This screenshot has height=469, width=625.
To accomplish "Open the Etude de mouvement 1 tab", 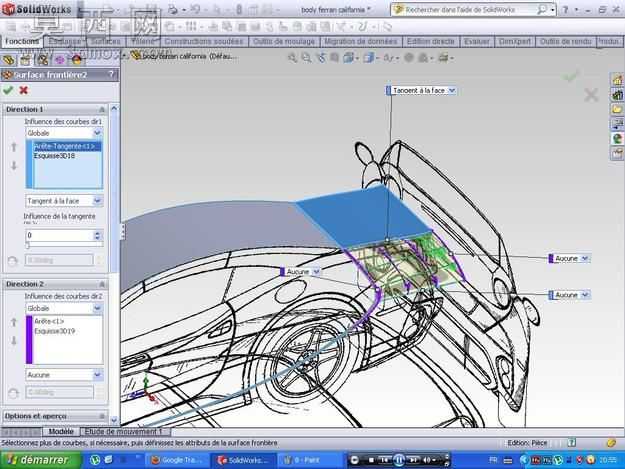I will point(124,432).
